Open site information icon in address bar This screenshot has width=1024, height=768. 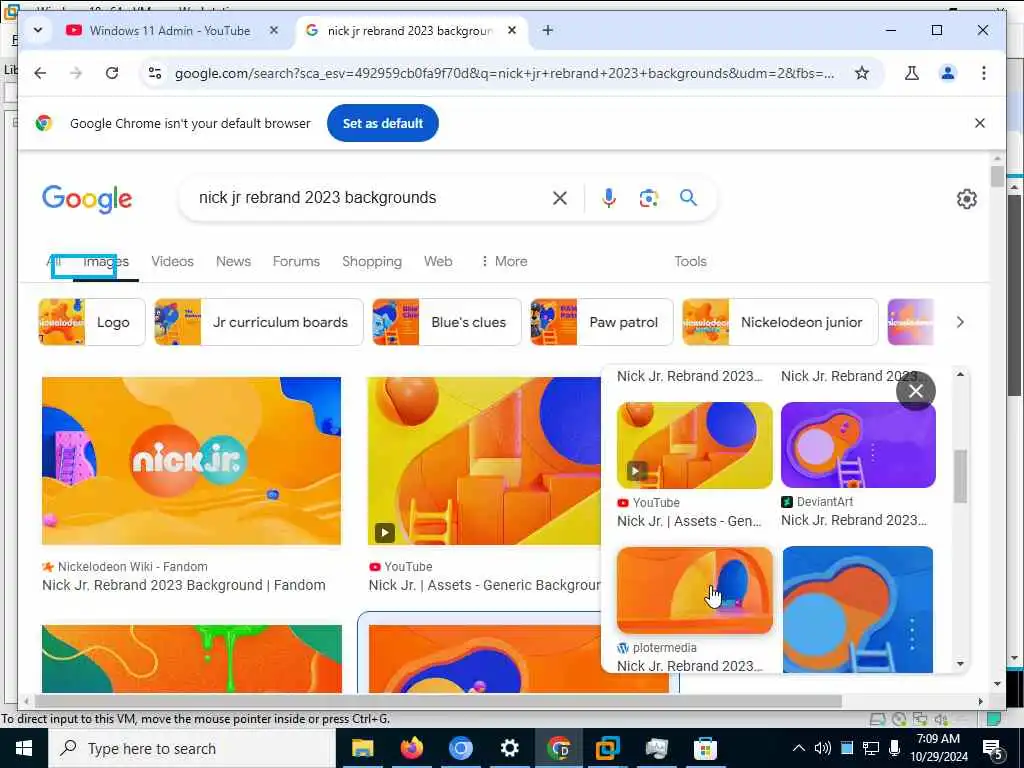pyautogui.click(x=155, y=73)
